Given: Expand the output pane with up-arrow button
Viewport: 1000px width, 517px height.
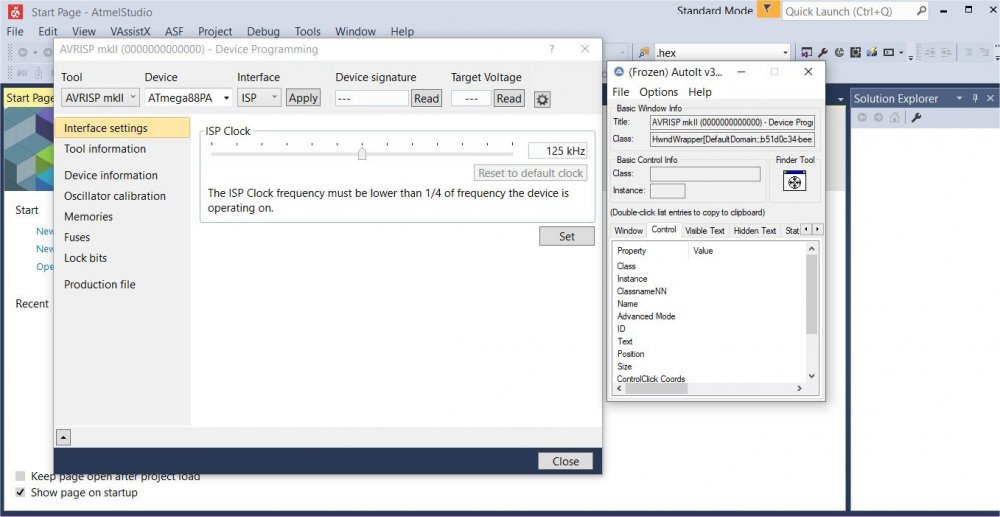Looking at the screenshot, I should pyautogui.click(x=64, y=437).
